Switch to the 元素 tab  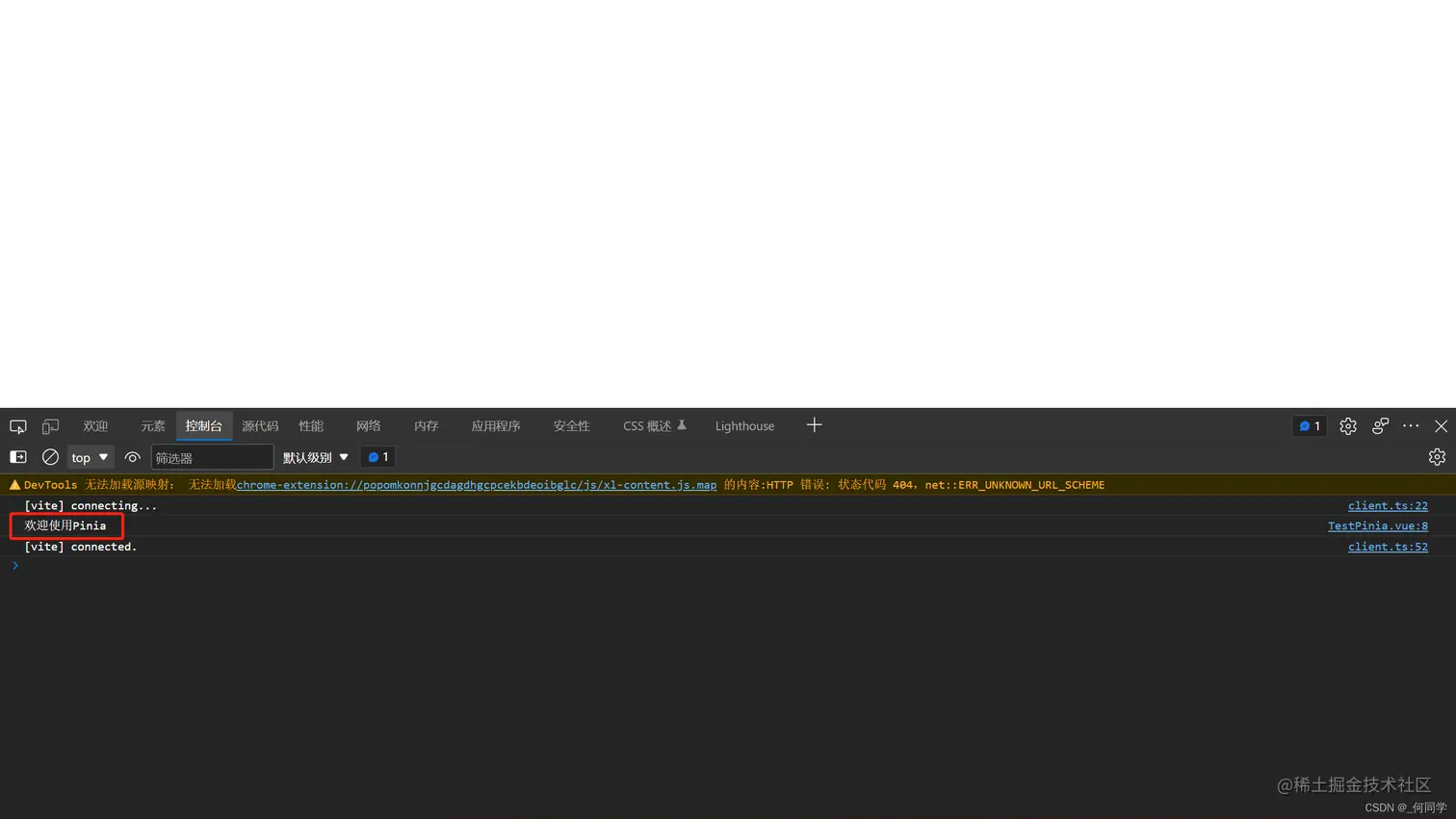[x=153, y=426]
